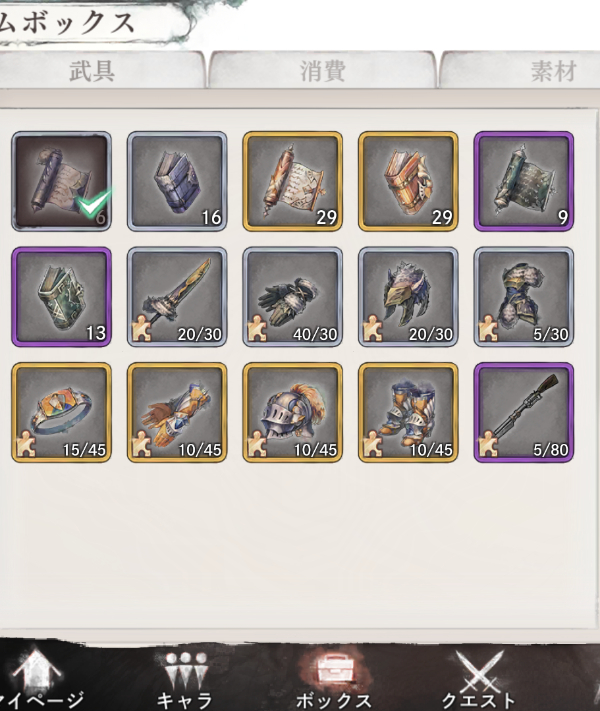600x711 pixels.
Task: Select the purple-framed green scroll with 9
Action: coord(524,181)
